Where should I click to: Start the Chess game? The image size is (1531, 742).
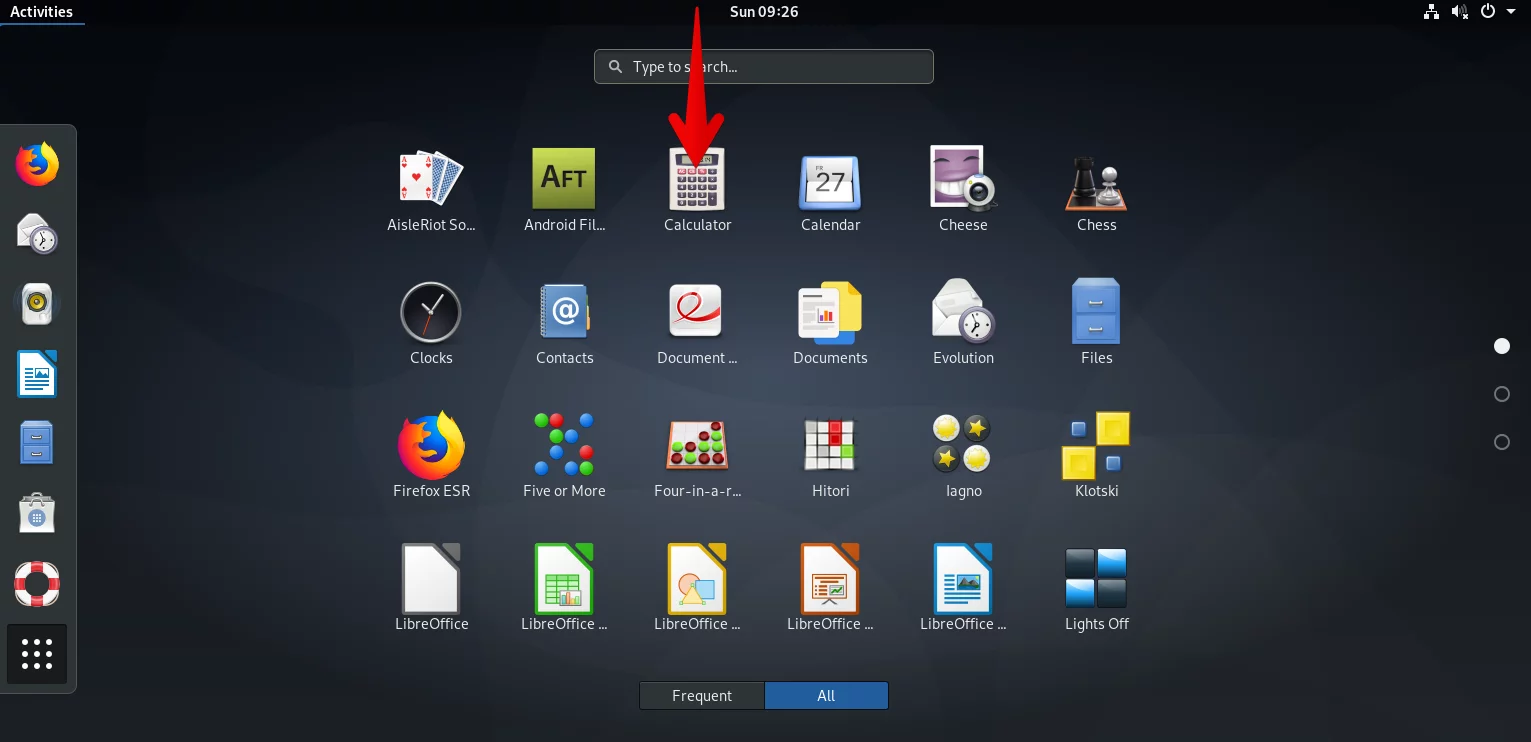(1096, 183)
